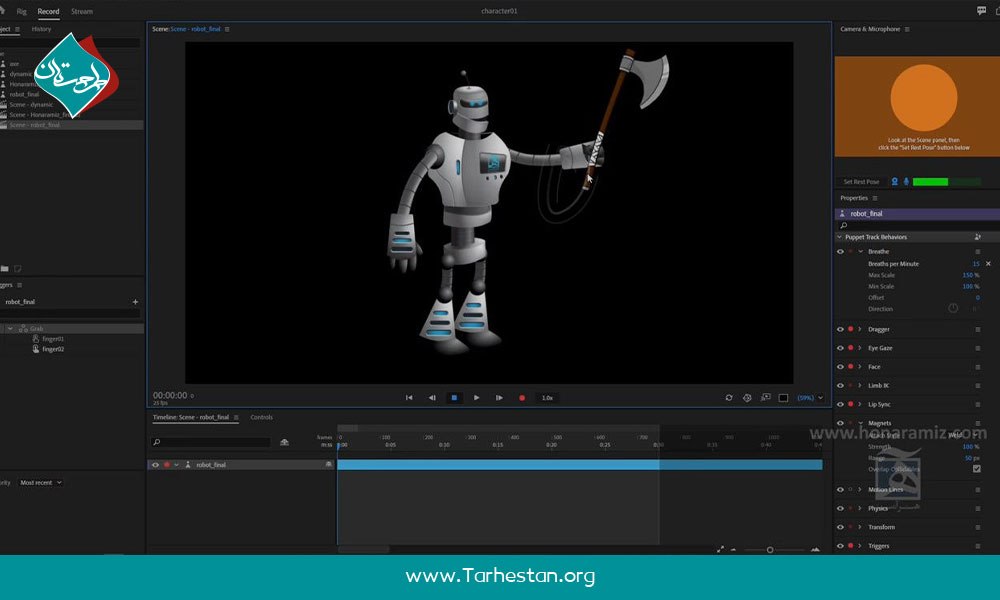
Task: Toggle visibility of the Lip Sync behavior
Action: click(841, 404)
